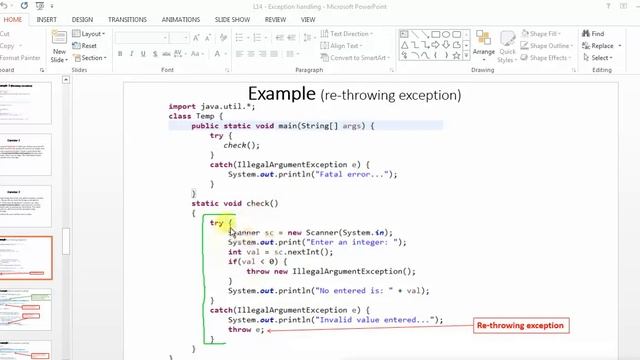Choose the right arrow shape
This screenshot has width=640, height=360.
click(x=436, y=44)
